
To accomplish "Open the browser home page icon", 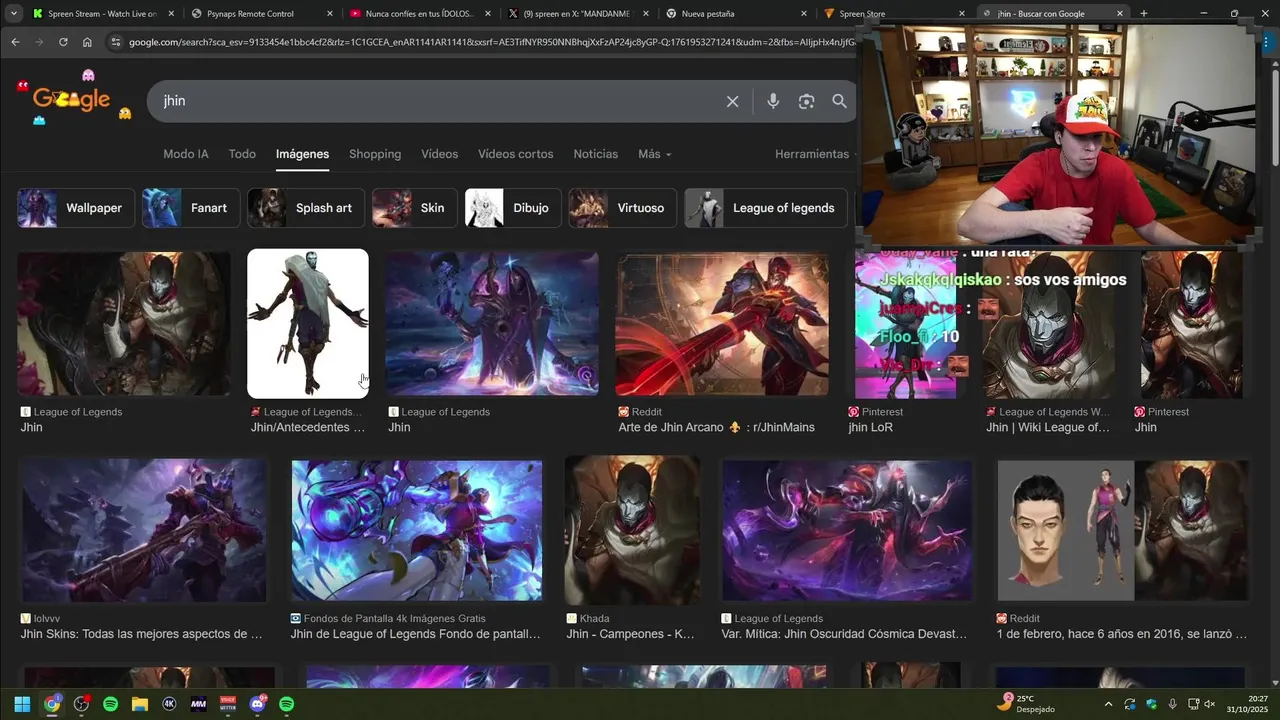I will (87, 42).
